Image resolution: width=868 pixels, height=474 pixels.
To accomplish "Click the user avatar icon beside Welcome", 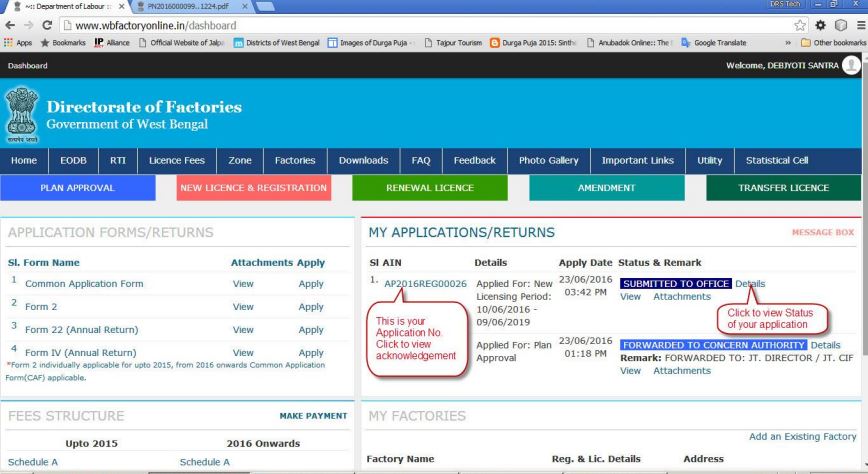I will (x=851, y=65).
